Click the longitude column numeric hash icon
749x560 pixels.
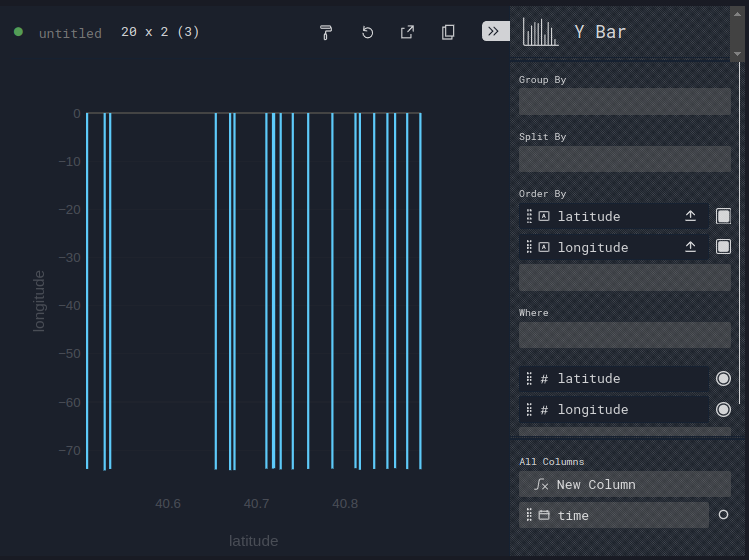pos(544,410)
